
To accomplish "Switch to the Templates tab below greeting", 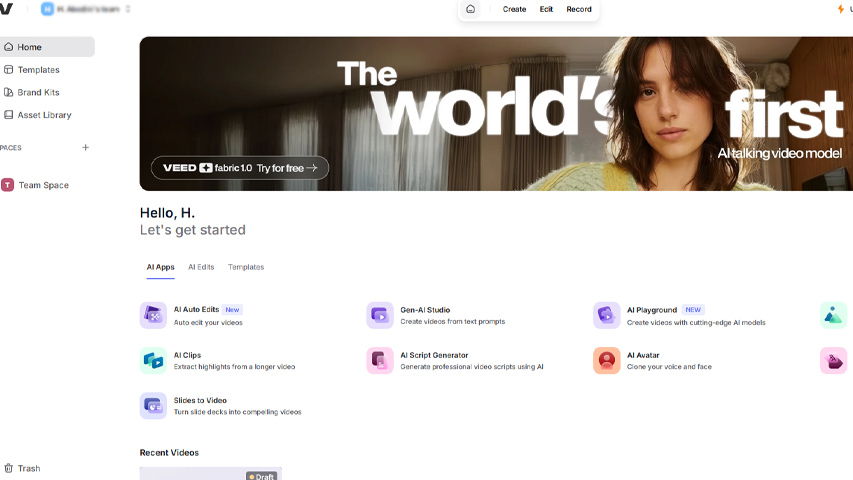I will click(246, 267).
